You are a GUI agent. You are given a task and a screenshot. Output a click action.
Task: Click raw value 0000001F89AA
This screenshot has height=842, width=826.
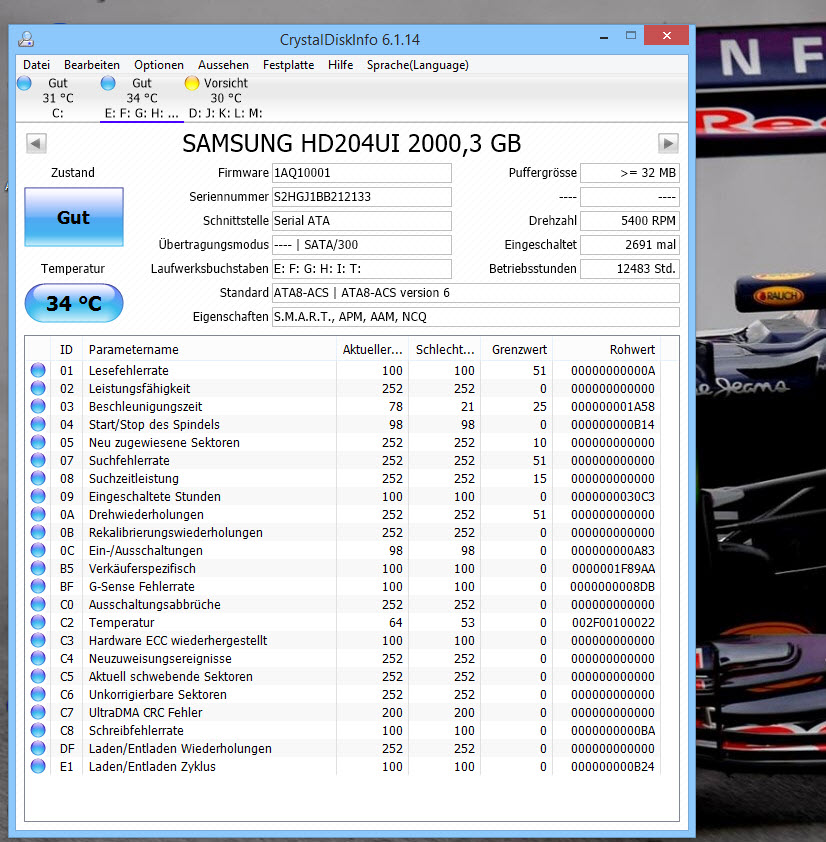pos(613,569)
